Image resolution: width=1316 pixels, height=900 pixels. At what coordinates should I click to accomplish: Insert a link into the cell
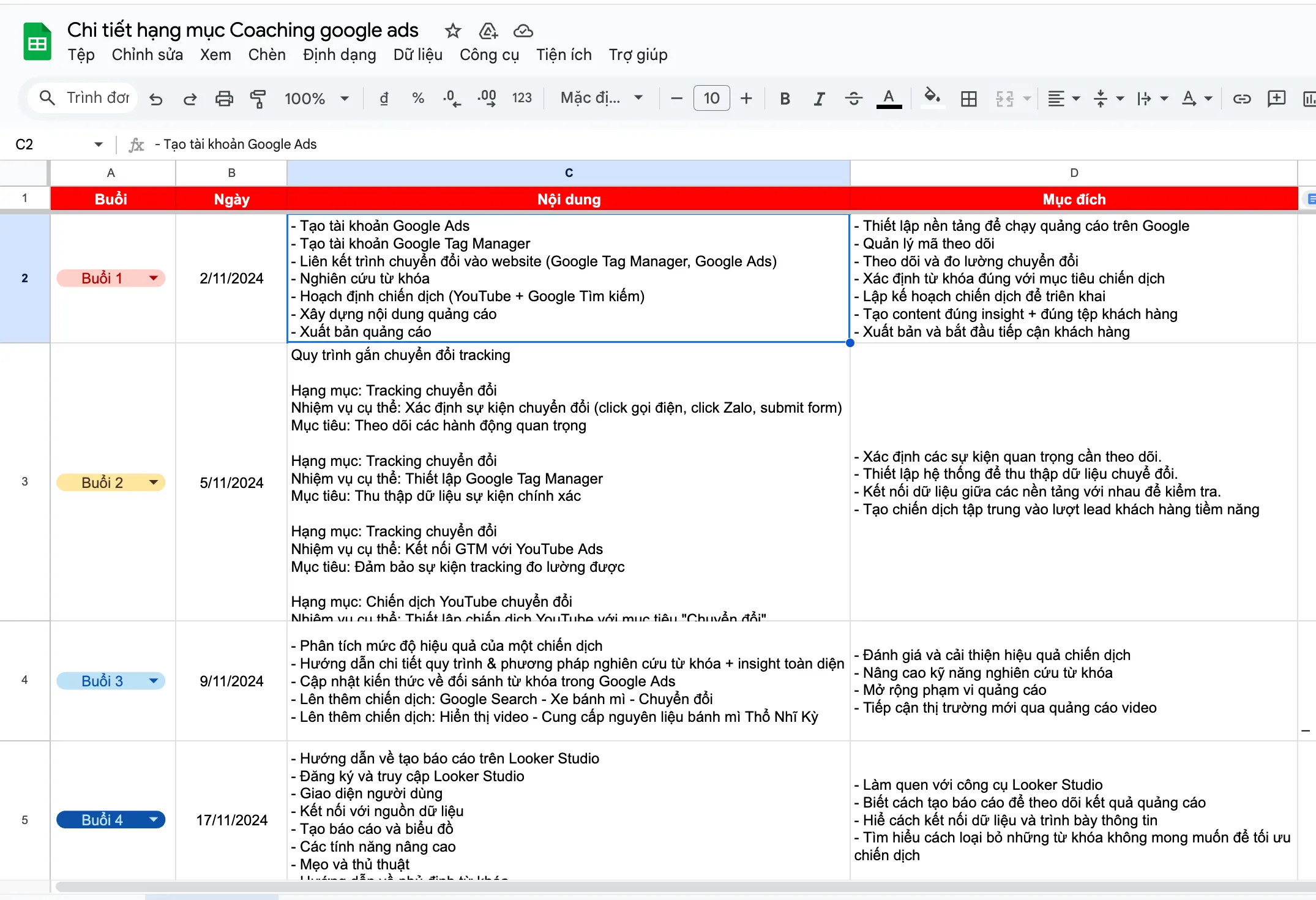coord(1242,98)
